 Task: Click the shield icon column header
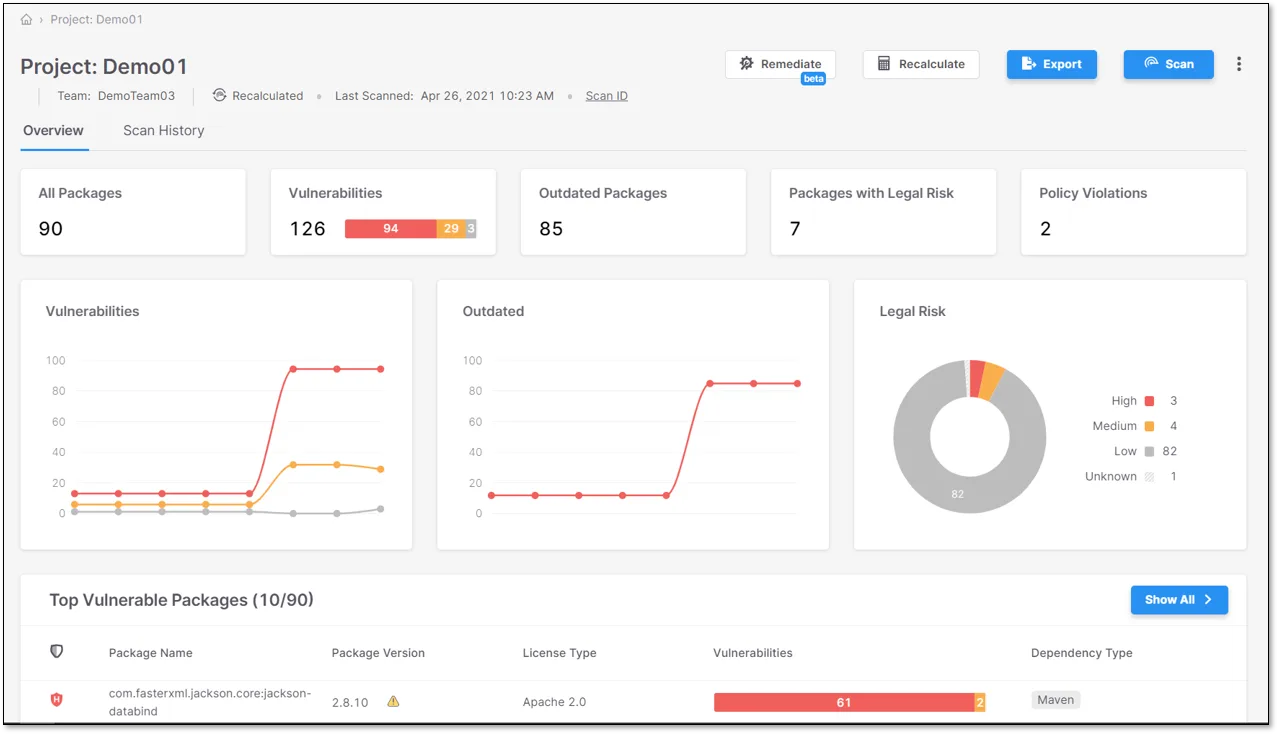57,652
